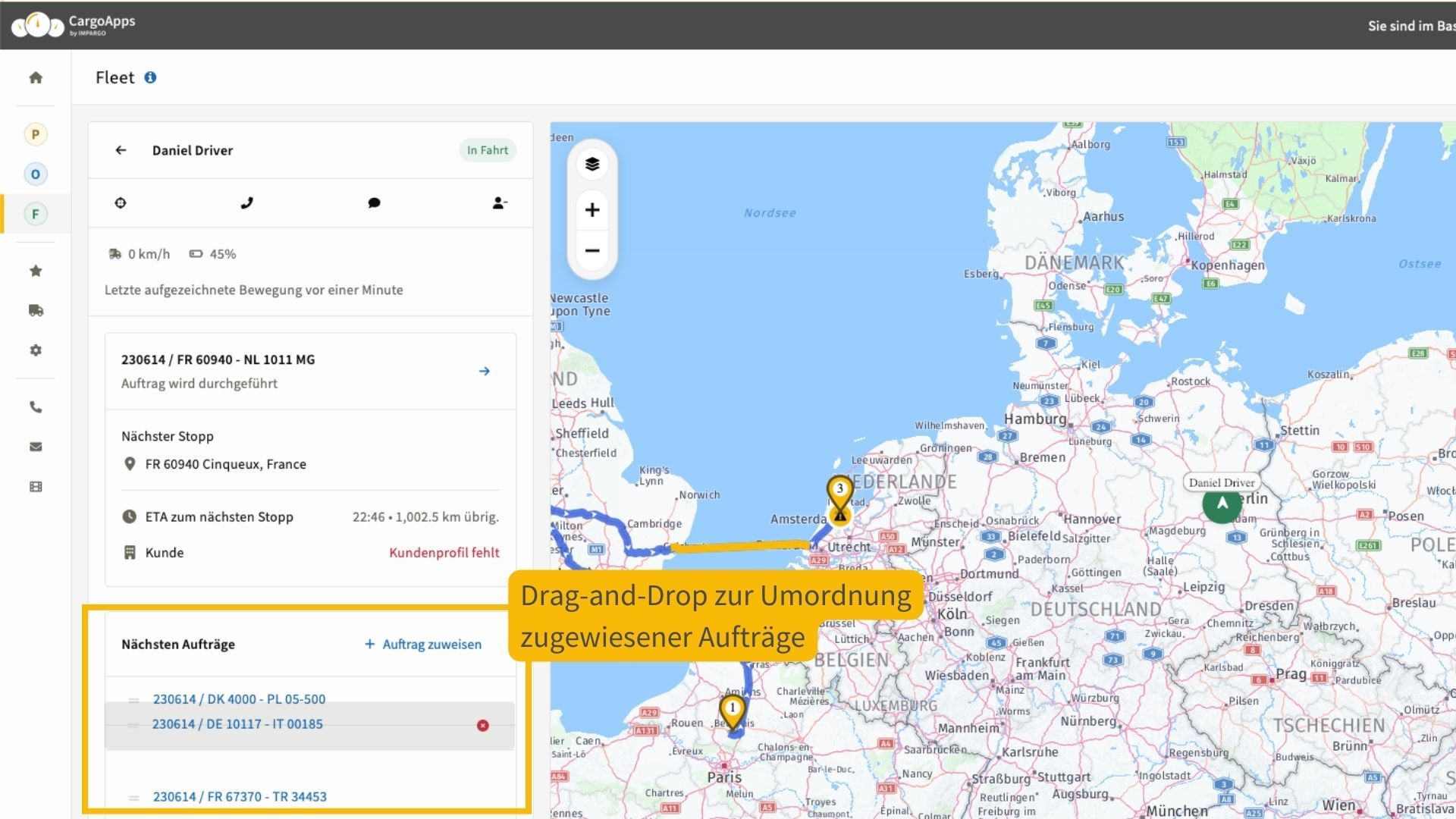Open chat with the speech bubble icon
This screenshot has height=819, width=1456.
pos(374,203)
